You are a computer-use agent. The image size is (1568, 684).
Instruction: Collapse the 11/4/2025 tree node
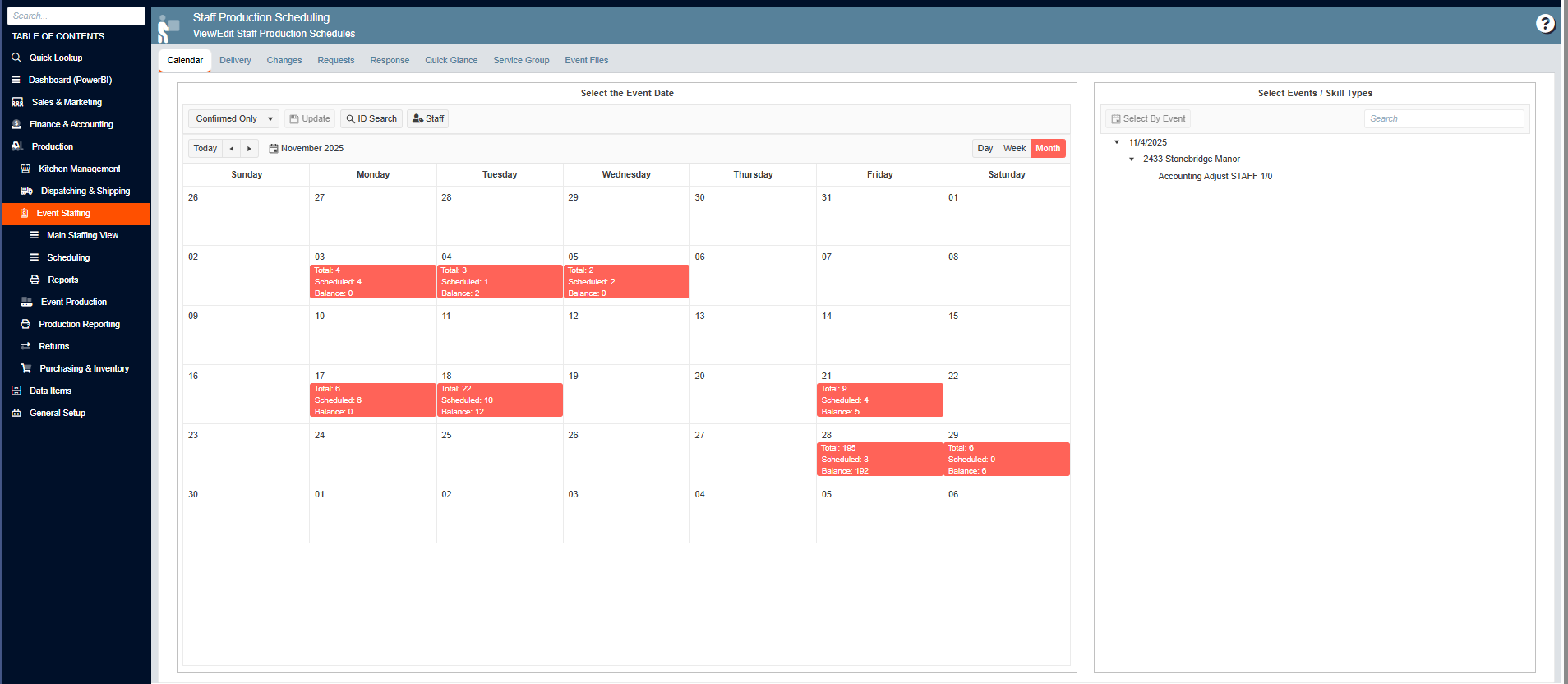1117,142
